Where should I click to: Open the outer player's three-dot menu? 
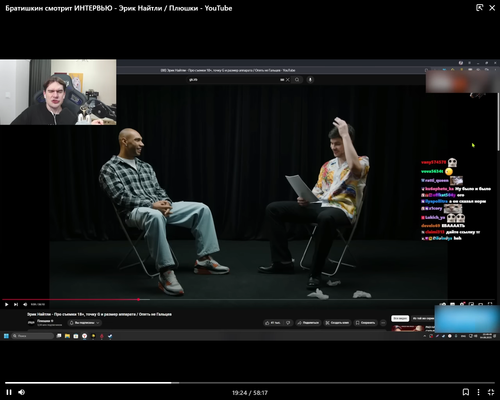pyautogui.click(x=478, y=392)
